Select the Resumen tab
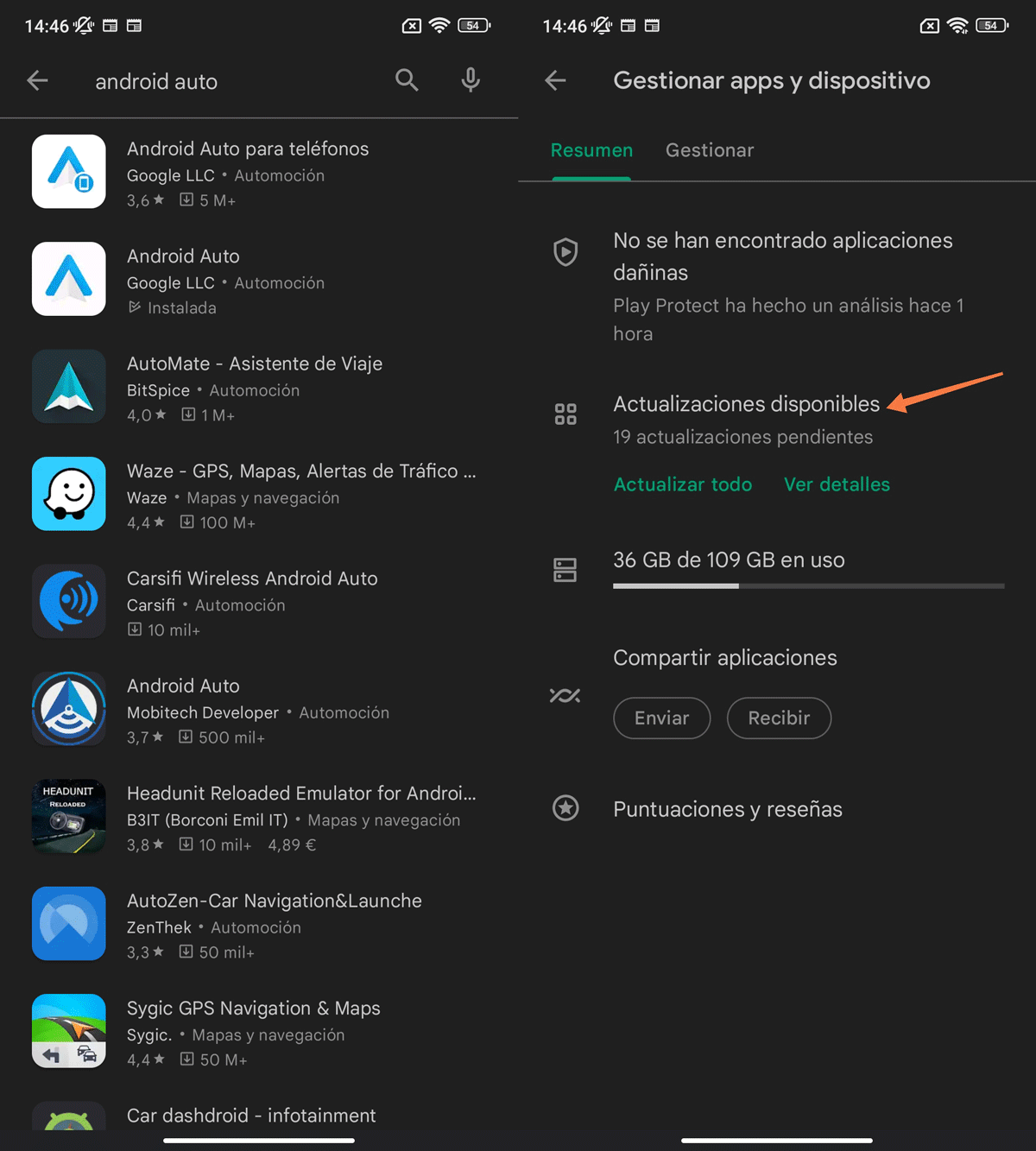 click(x=591, y=150)
